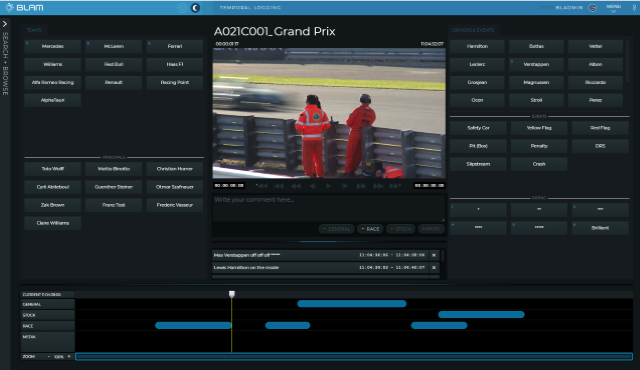640x370 pixels.
Task: Expand the Search + Browse sidebar arrow
Action: [x=5, y=24]
